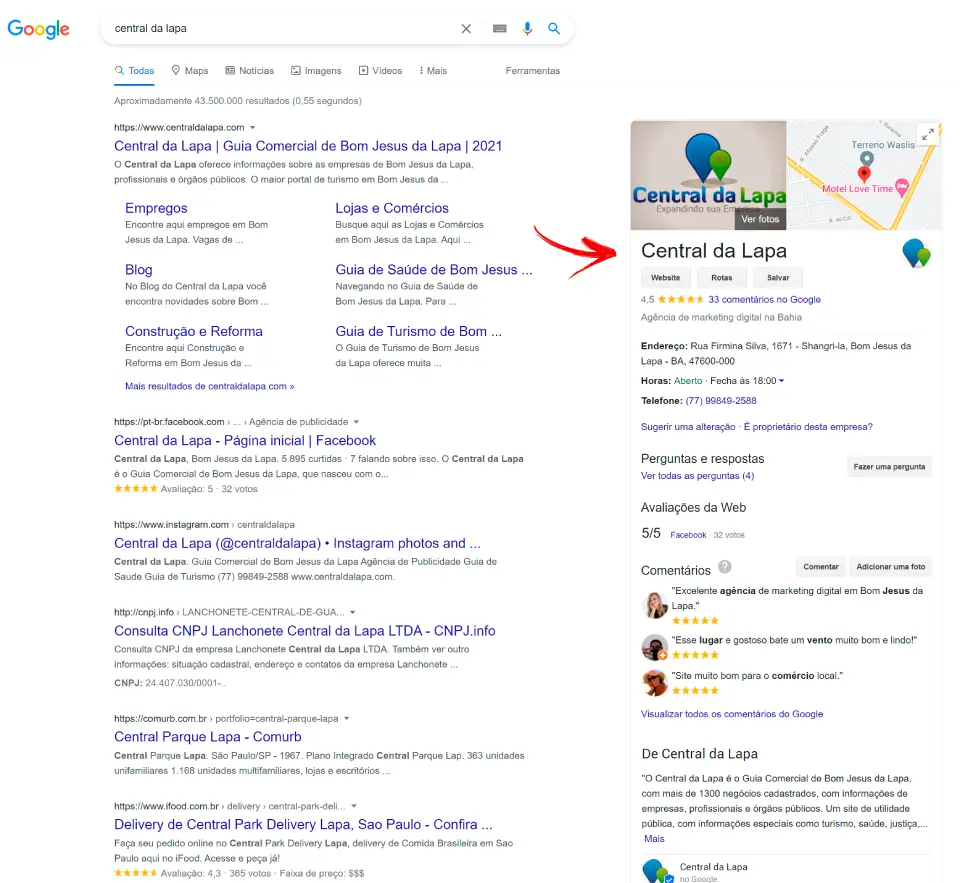Open '33 comentários no Google' link
960x883 pixels.
point(765,300)
